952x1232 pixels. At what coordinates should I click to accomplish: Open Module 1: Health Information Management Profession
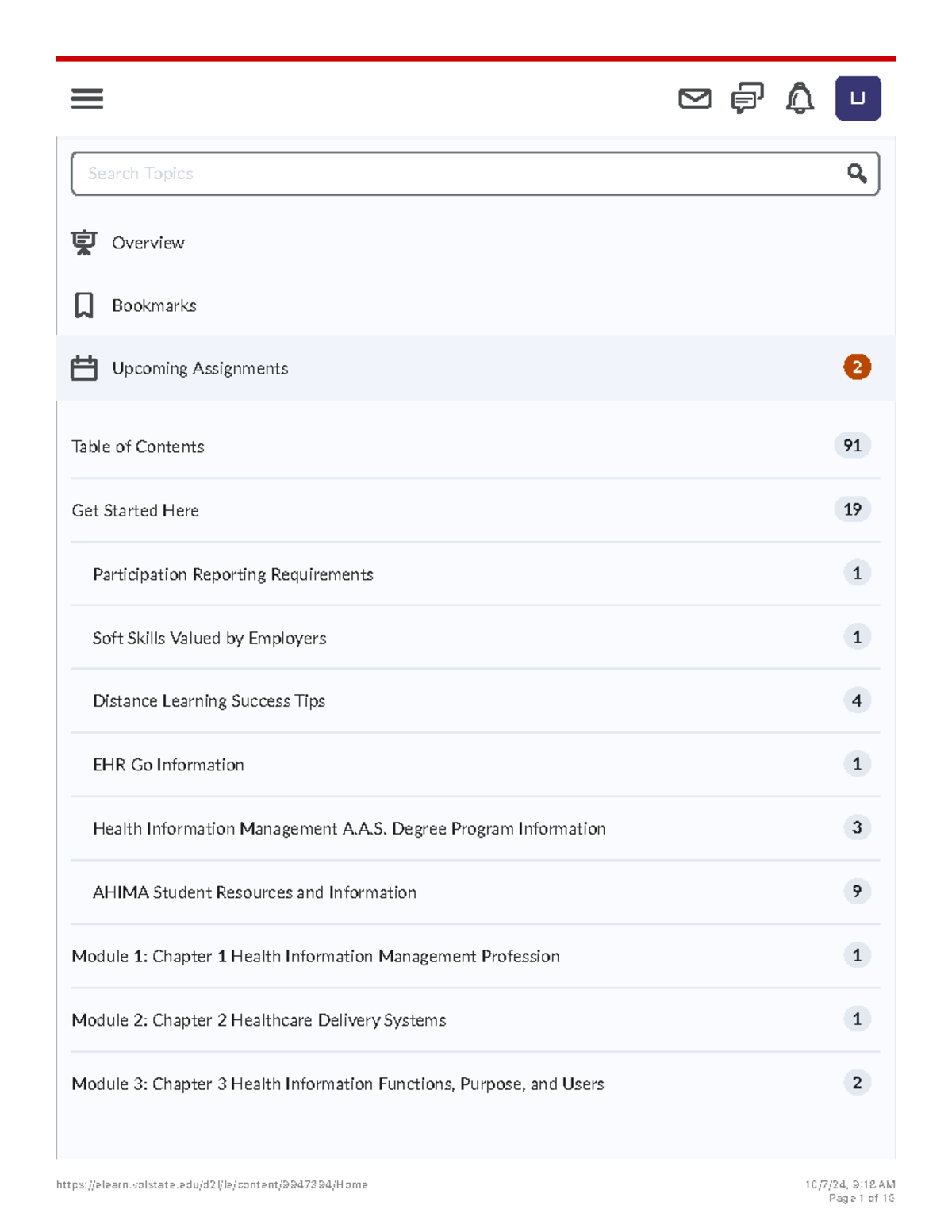coord(316,957)
